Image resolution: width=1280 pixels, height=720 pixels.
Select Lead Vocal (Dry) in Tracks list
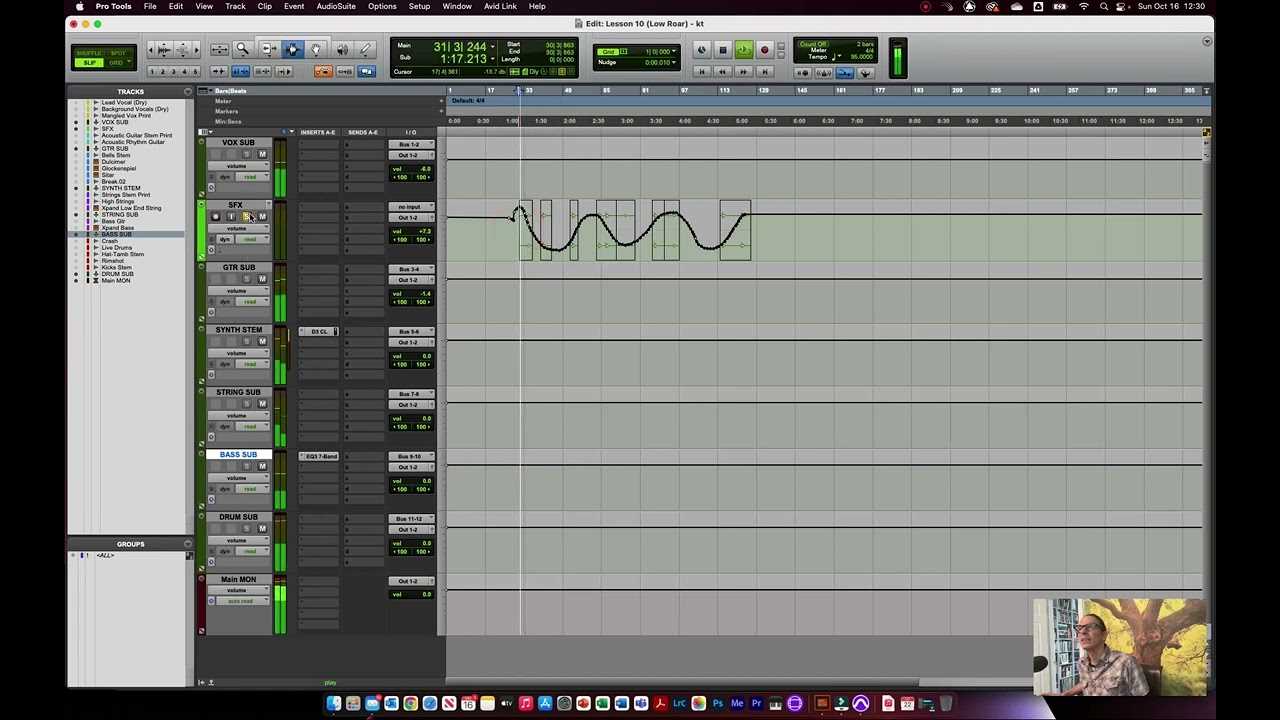(x=123, y=102)
